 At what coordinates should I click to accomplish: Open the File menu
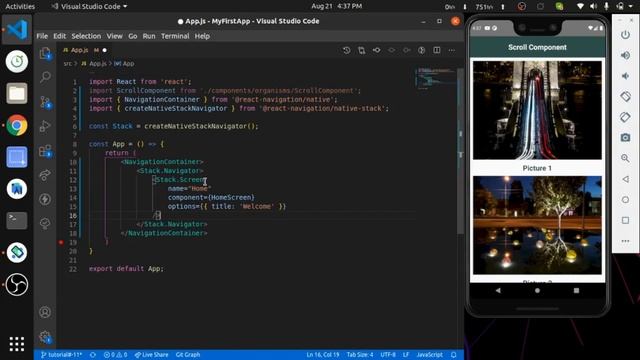(x=42, y=36)
